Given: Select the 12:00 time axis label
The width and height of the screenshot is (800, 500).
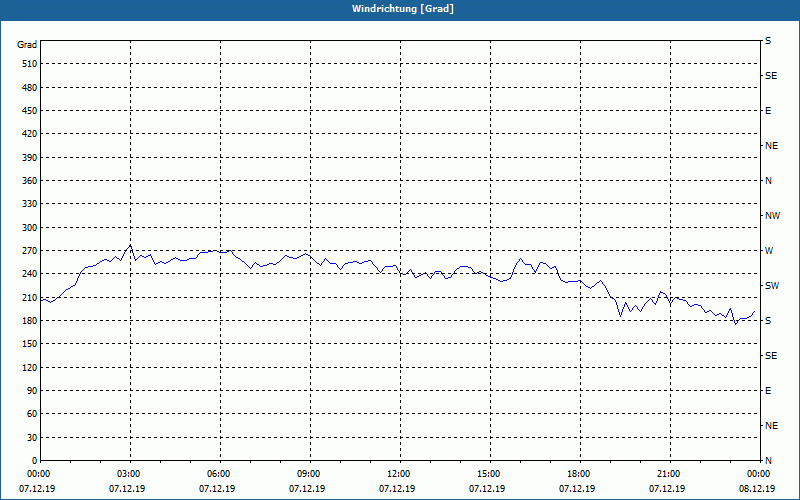Looking at the screenshot, I should [x=398, y=474].
